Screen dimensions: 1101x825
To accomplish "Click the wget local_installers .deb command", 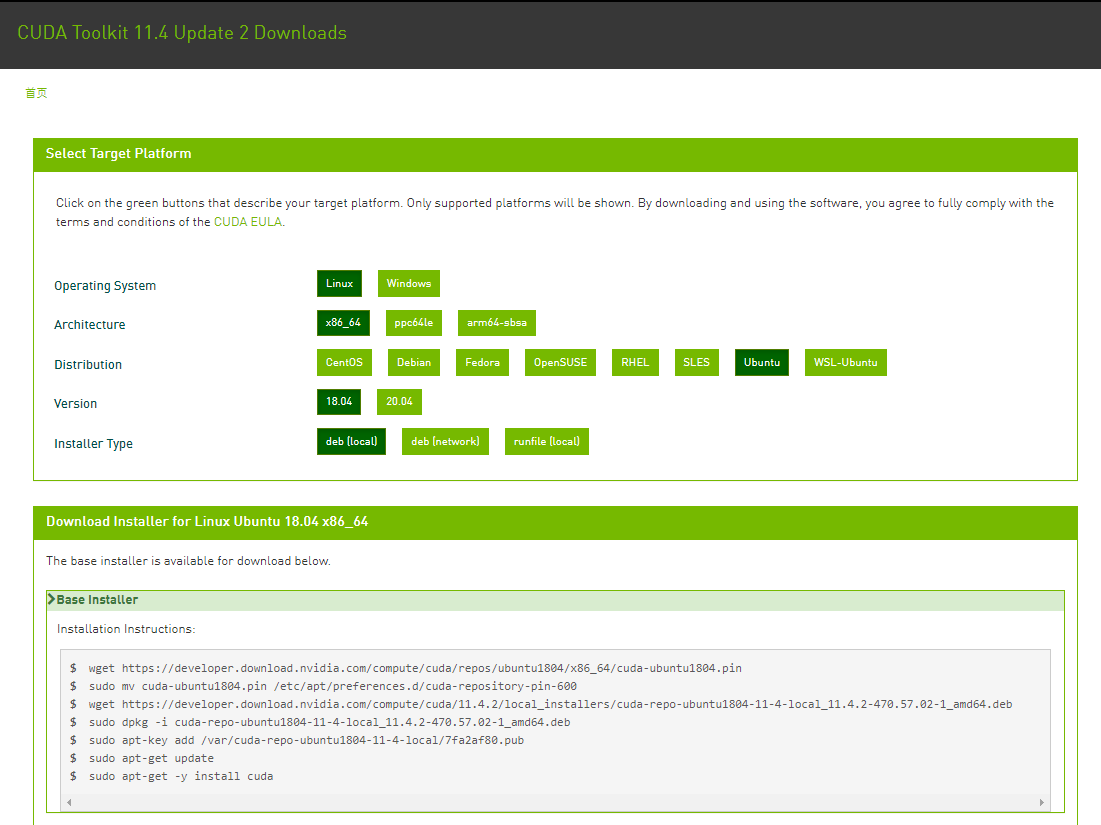I will [550, 704].
